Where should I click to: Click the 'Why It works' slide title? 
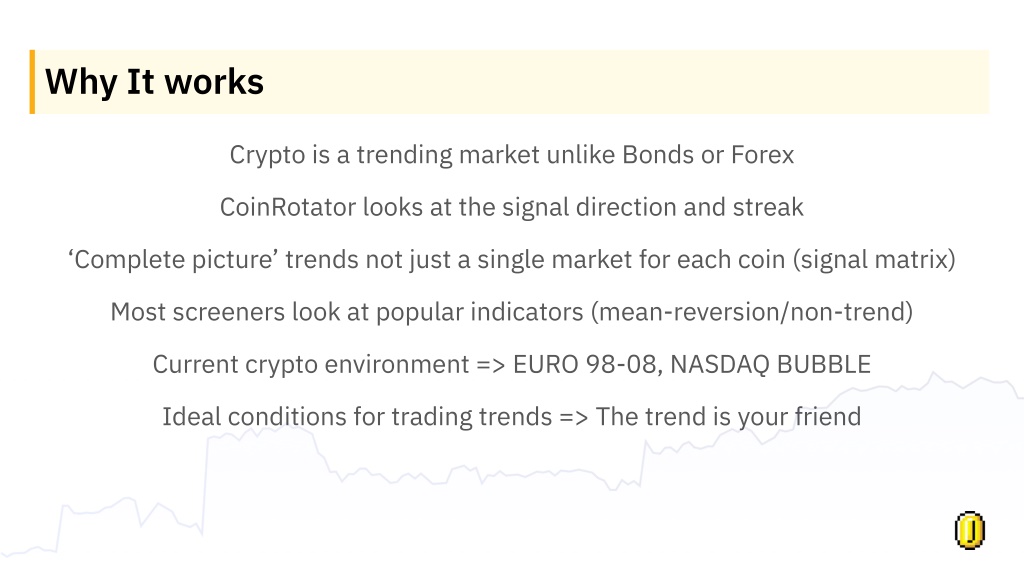tap(154, 82)
